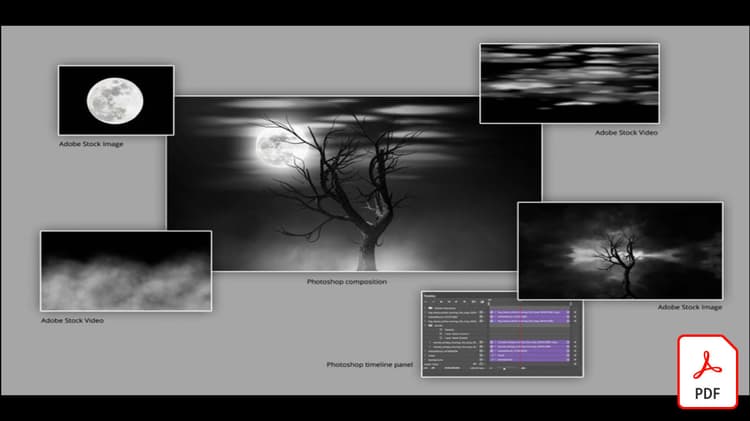Select the small bare tree stock image thumbnail
Image resolution: width=750 pixels, height=421 pixels.
(620, 251)
